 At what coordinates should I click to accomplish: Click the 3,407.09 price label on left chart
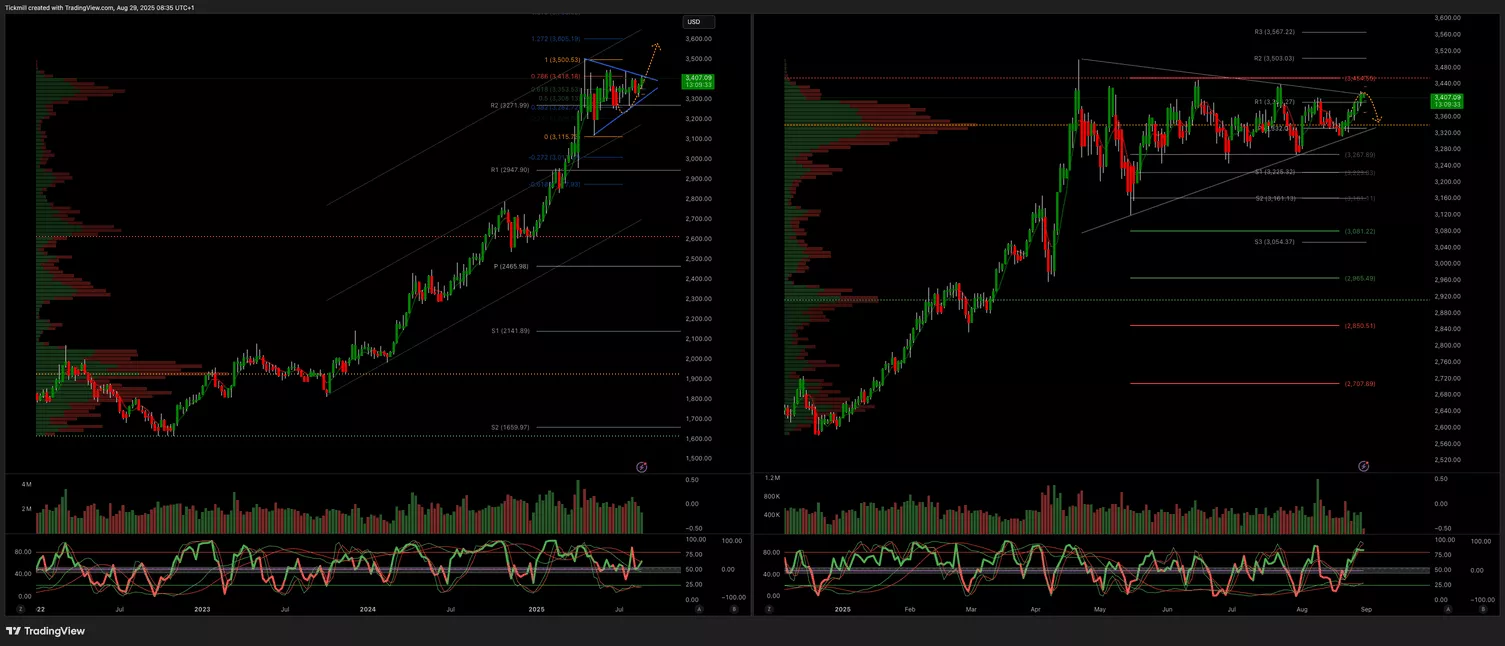696,81
